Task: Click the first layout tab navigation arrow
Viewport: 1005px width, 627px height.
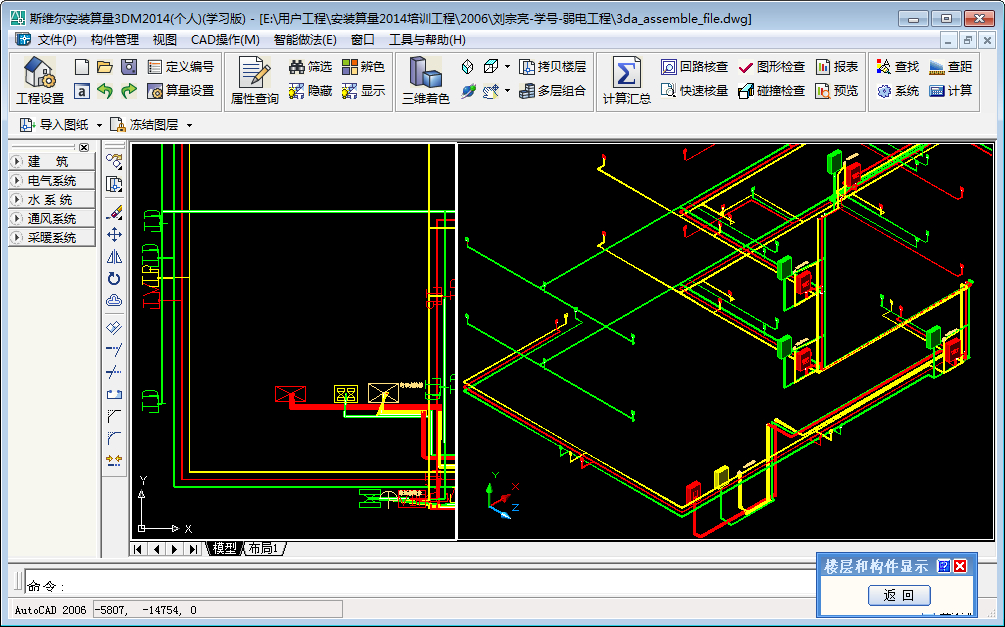Action: (138, 549)
